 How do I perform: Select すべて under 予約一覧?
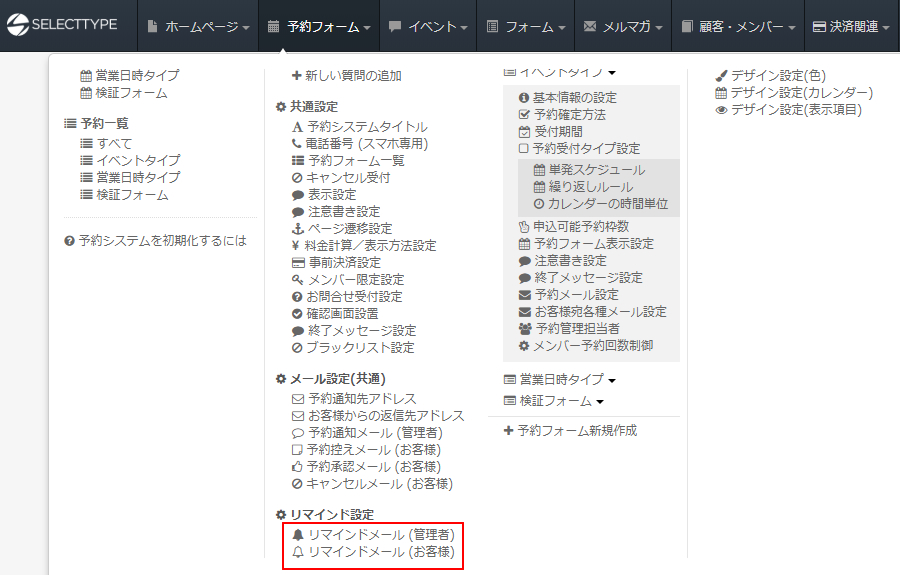[113, 144]
